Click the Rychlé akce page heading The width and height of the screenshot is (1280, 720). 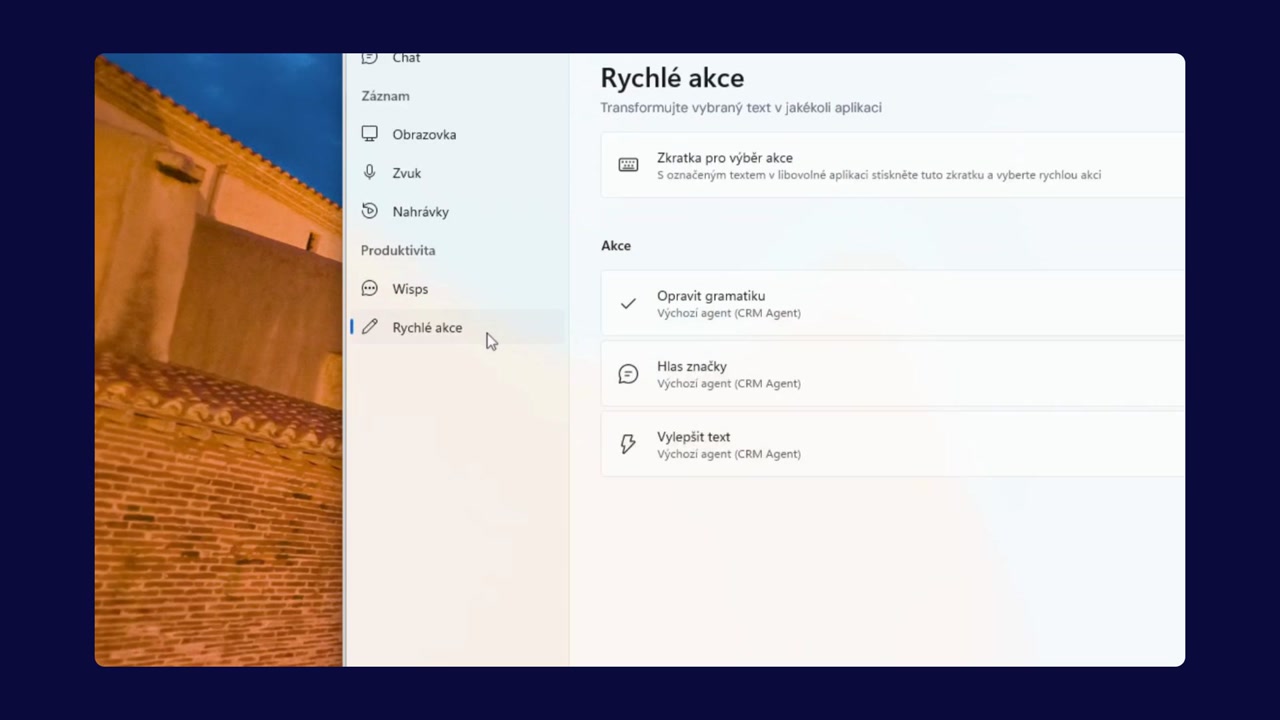[672, 78]
